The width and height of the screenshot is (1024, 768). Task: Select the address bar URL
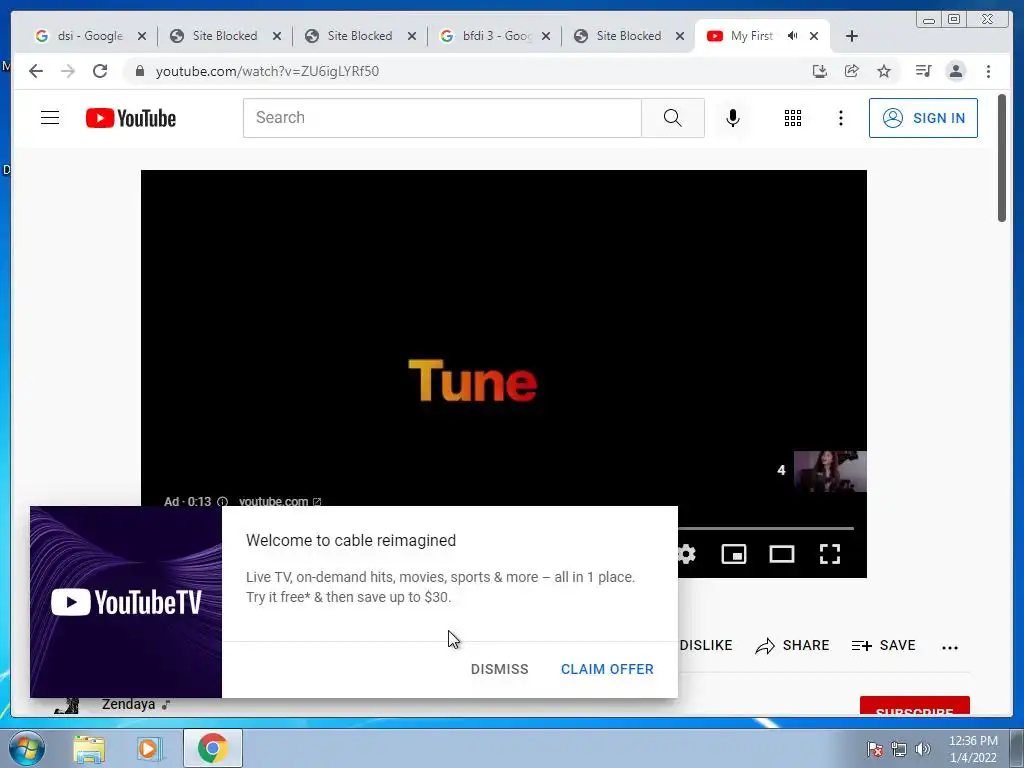coord(267,71)
